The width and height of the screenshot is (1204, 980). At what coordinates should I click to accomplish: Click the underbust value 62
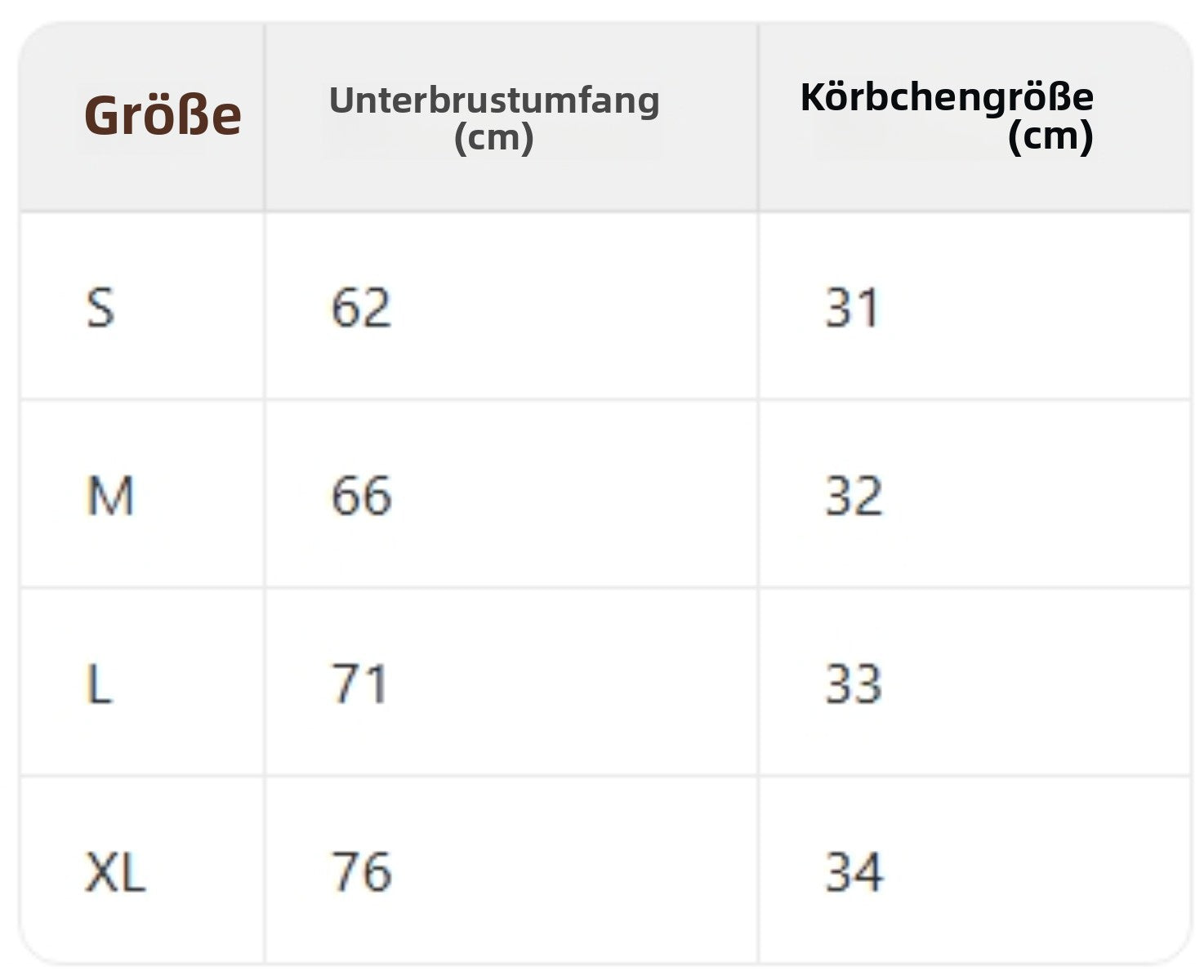(x=361, y=308)
